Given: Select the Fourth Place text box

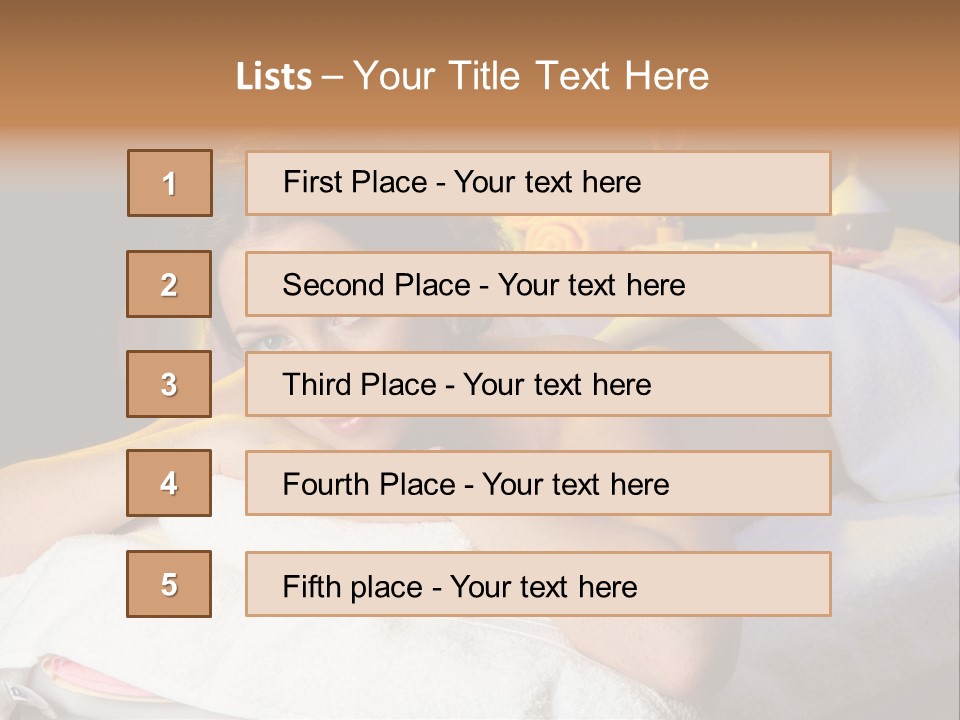Looking at the screenshot, I should click(538, 483).
